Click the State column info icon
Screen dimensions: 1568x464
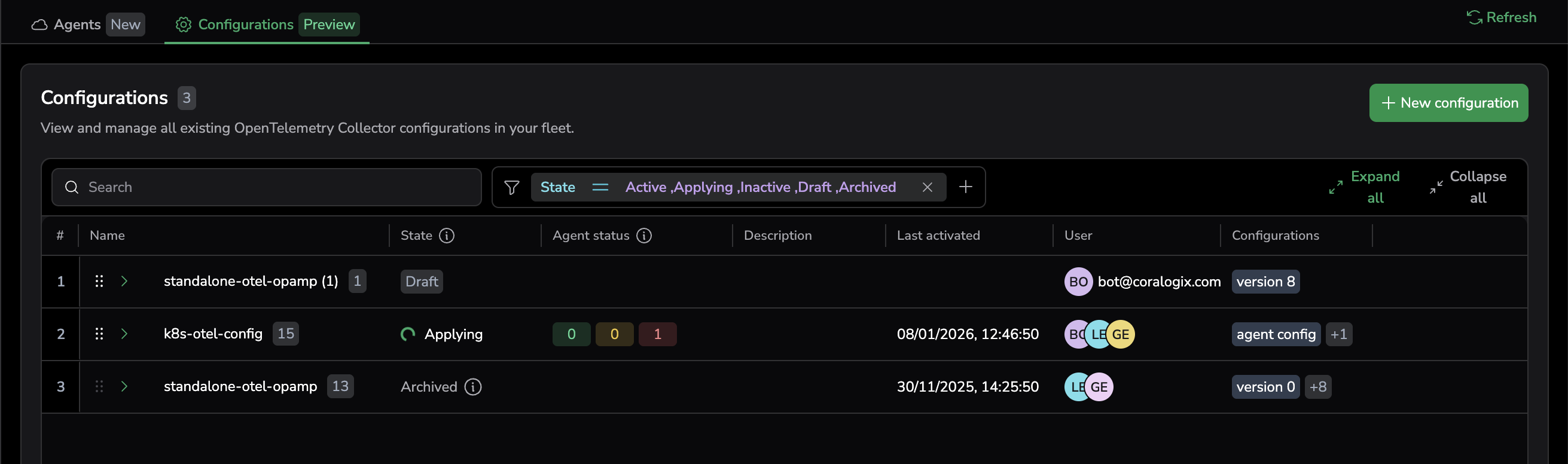[447, 236]
